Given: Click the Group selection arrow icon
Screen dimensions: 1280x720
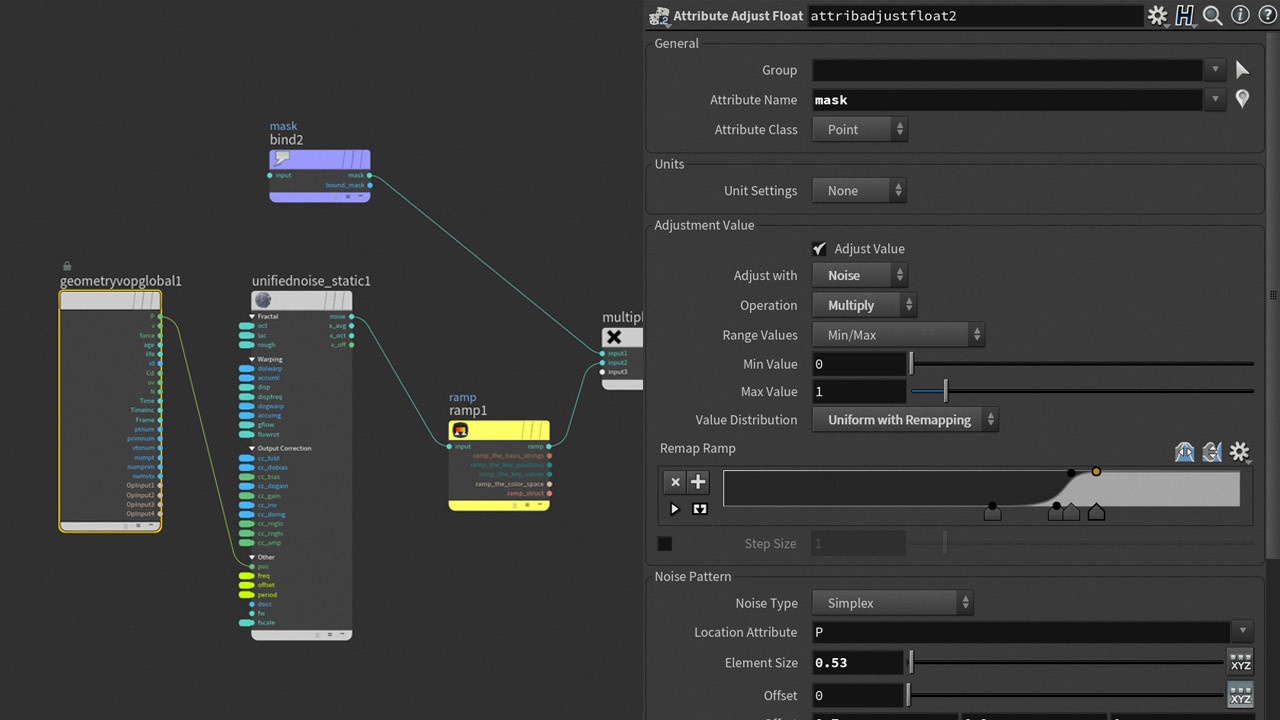Looking at the screenshot, I should [1242, 70].
